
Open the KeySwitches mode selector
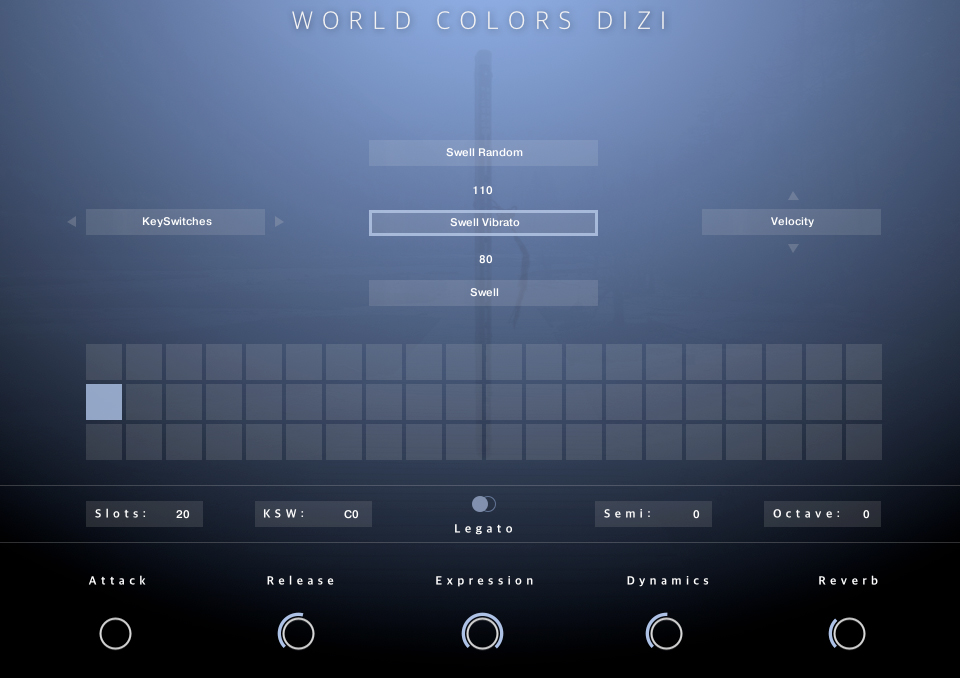click(x=176, y=222)
